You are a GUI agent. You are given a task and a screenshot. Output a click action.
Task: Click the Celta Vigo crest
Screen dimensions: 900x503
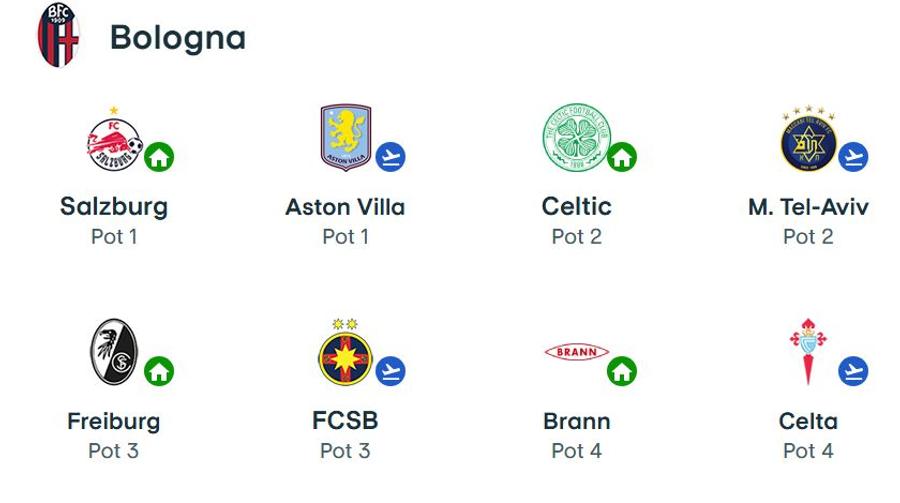point(808,351)
